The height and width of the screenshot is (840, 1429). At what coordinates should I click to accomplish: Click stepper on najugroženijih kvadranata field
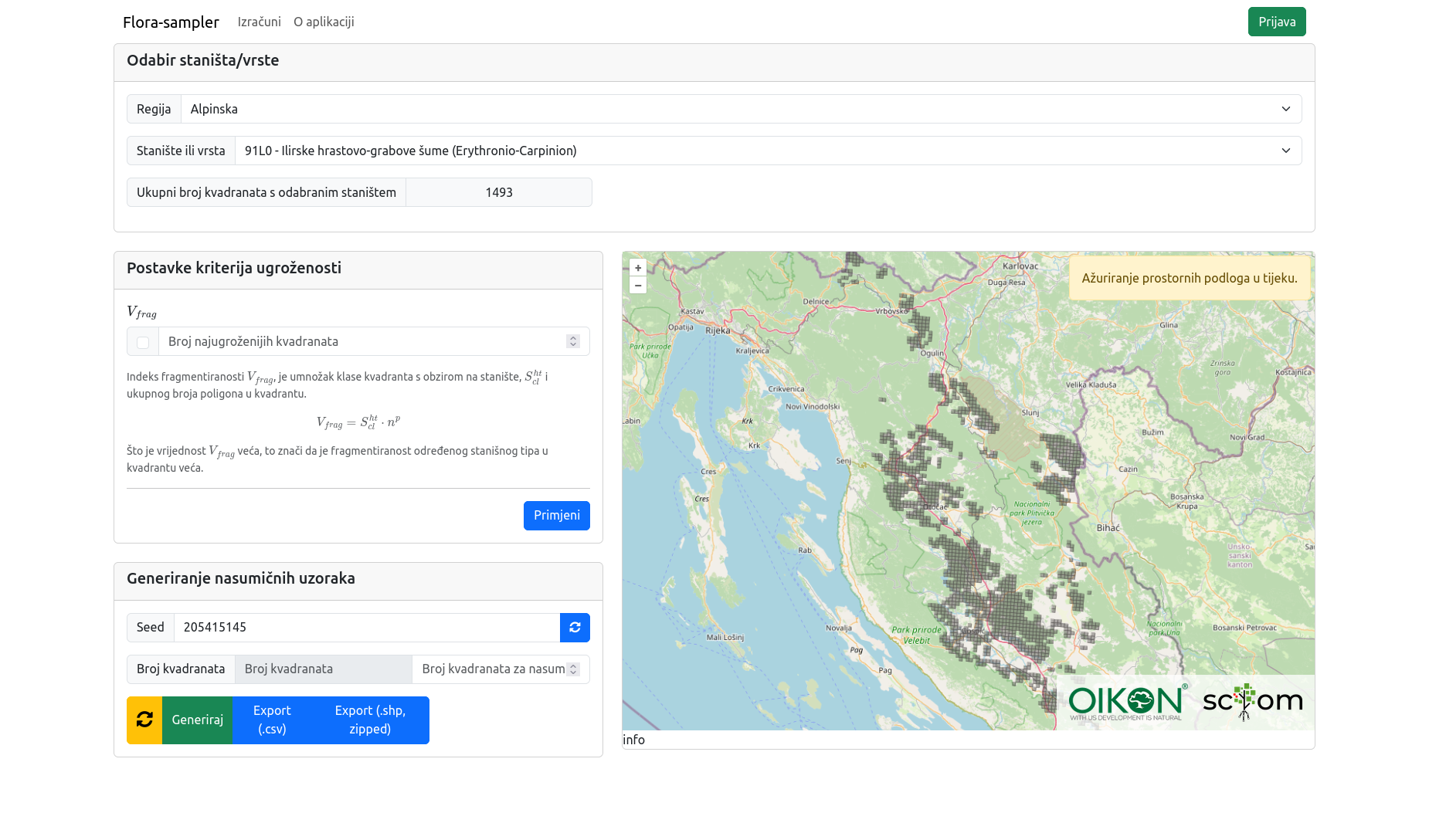coord(573,341)
